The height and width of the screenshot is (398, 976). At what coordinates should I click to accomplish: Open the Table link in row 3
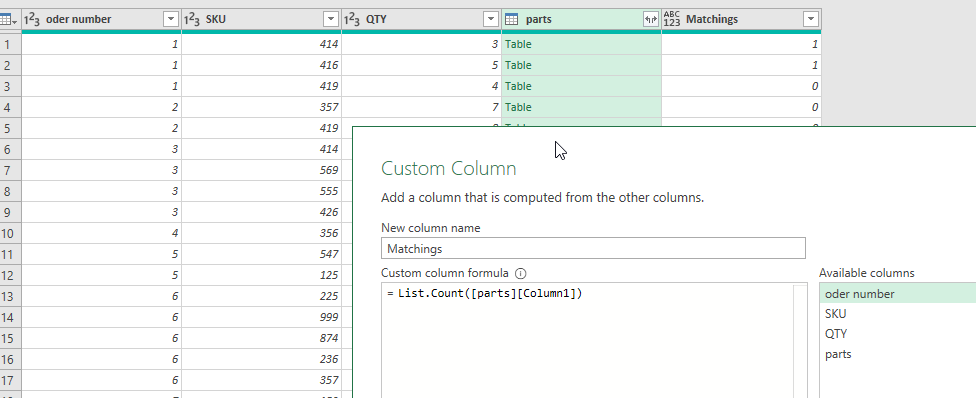pyautogui.click(x=518, y=86)
